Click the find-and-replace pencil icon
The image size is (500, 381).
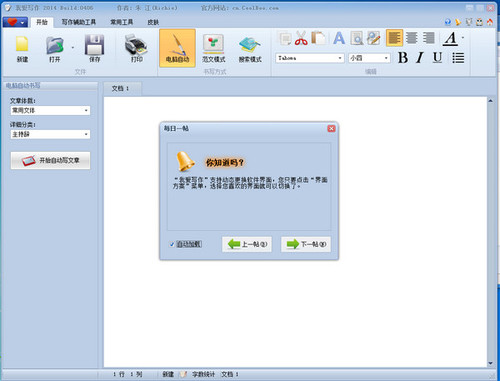click(374, 38)
